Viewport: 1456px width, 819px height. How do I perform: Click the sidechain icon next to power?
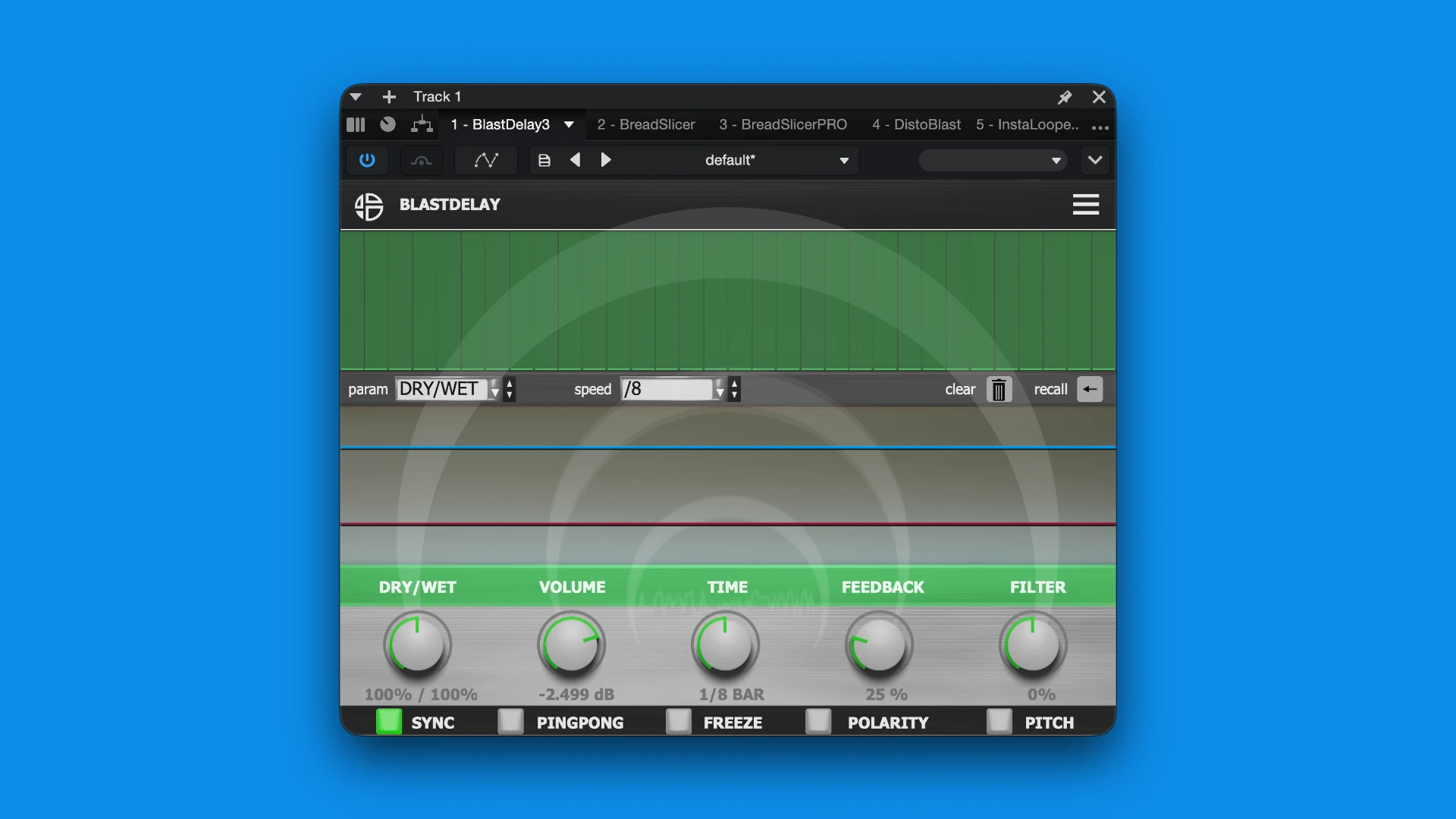[422, 160]
